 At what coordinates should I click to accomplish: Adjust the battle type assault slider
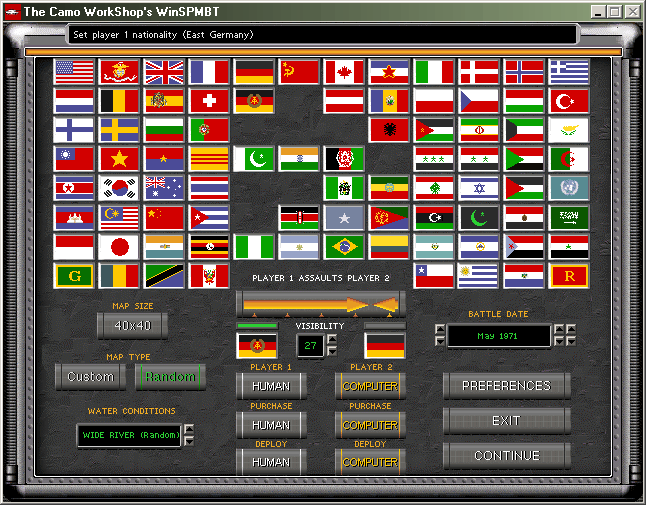pos(321,304)
